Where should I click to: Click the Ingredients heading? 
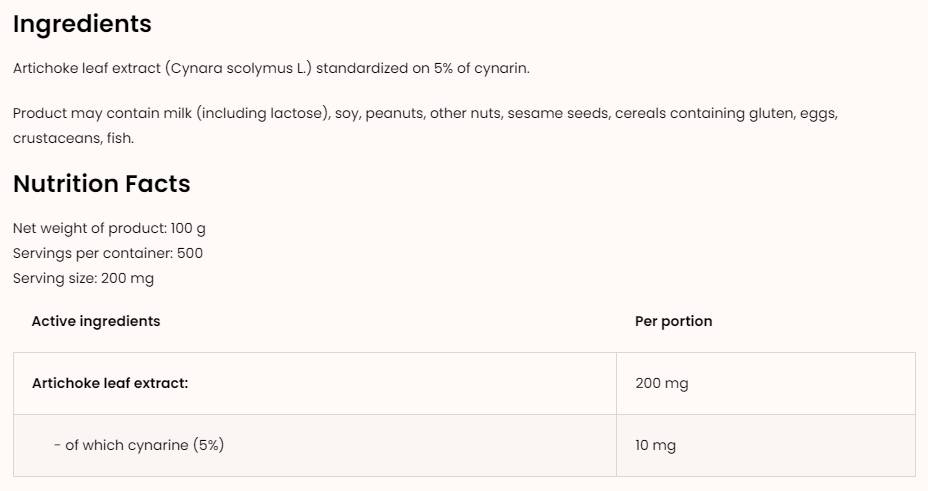(82, 24)
